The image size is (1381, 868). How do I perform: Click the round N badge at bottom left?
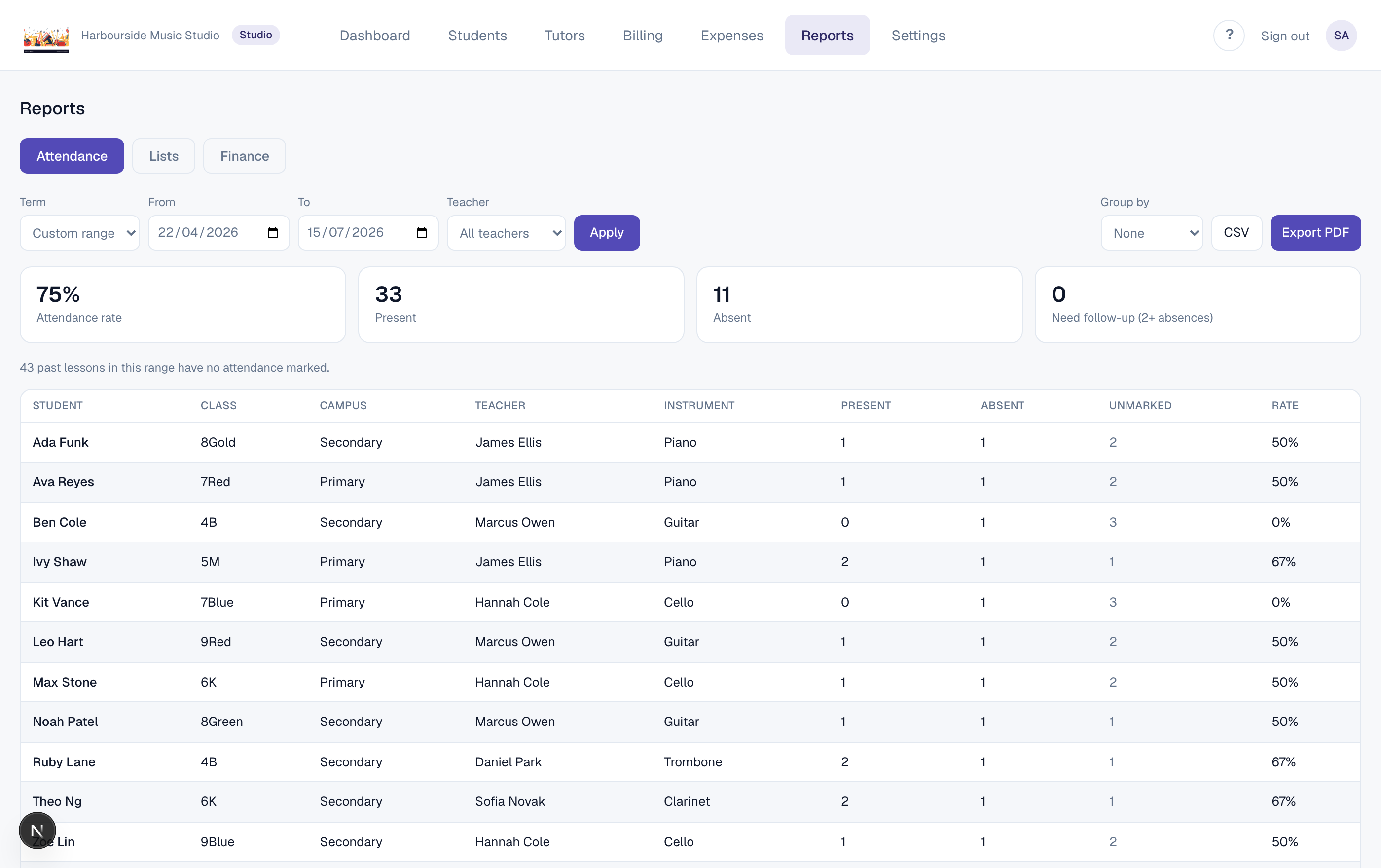pyautogui.click(x=37, y=830)
